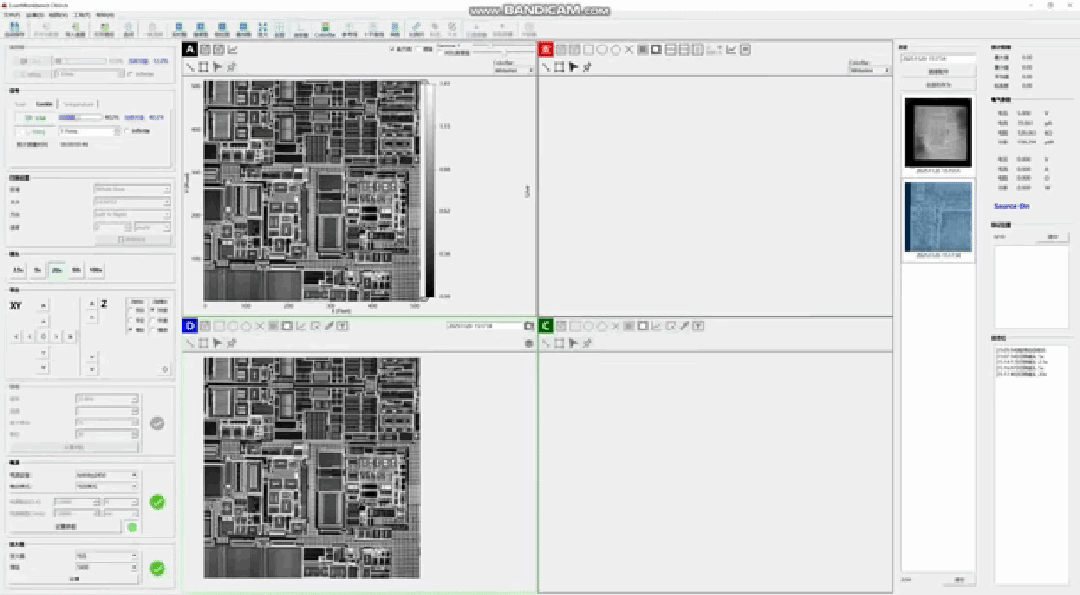Click the blue camera panel icon
1080x595 pixels.
(x=190, y=326)
